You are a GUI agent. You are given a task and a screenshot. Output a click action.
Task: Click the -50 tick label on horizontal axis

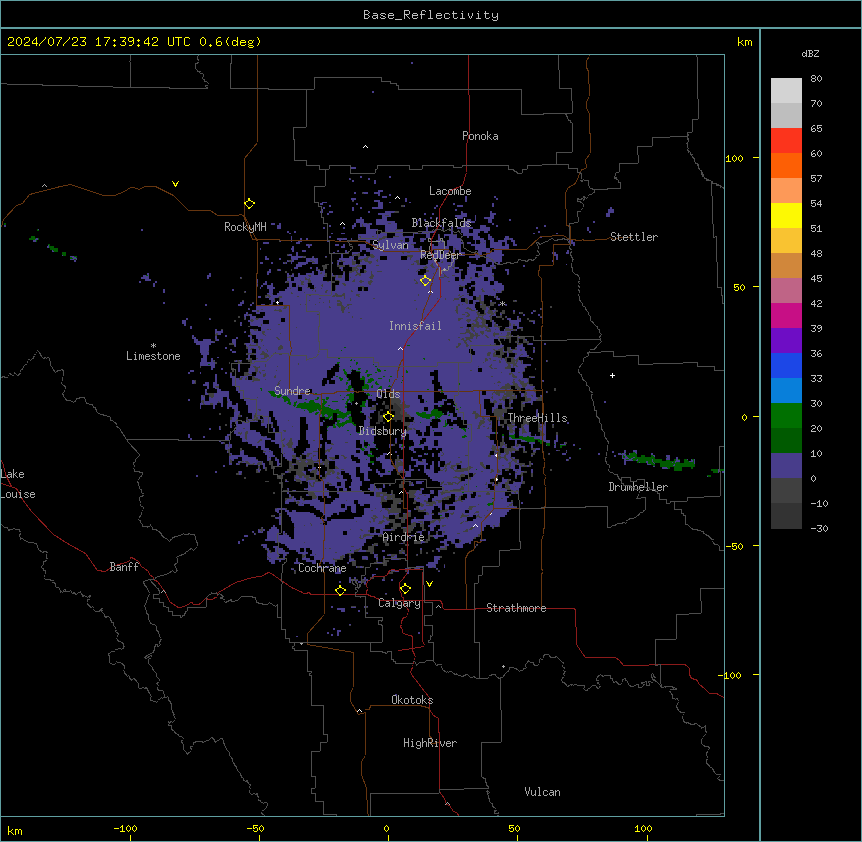pyautogui.click(x=255, y=828)
